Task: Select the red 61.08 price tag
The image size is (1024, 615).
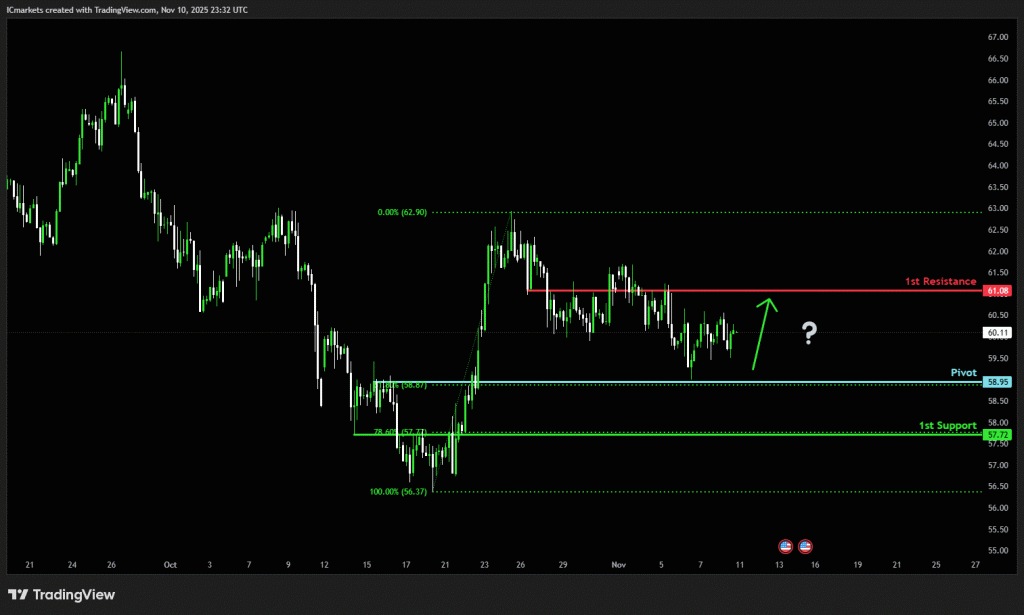Action: [998, 291]
